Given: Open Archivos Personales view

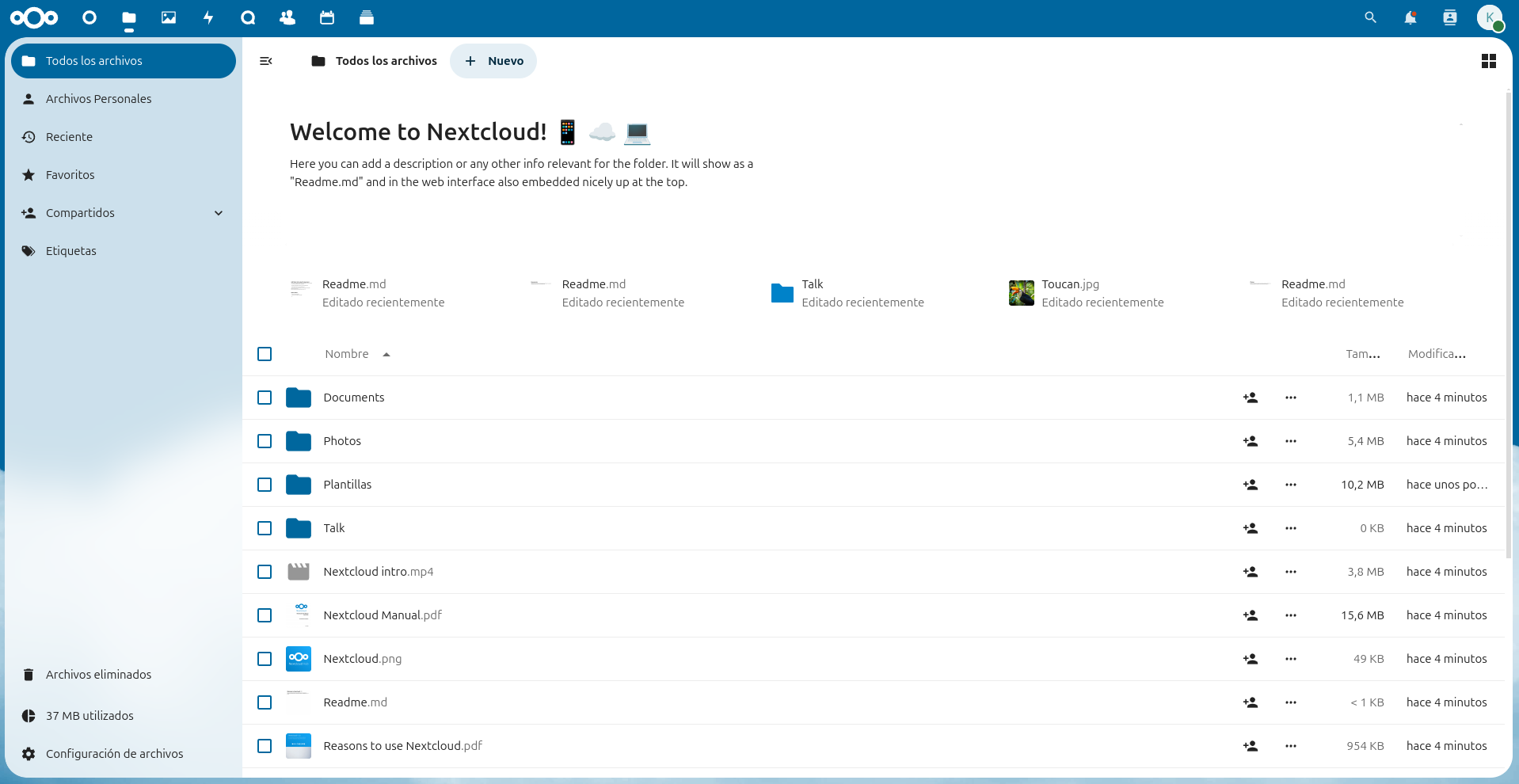Looking at the screenshot, I should point(124,99).
